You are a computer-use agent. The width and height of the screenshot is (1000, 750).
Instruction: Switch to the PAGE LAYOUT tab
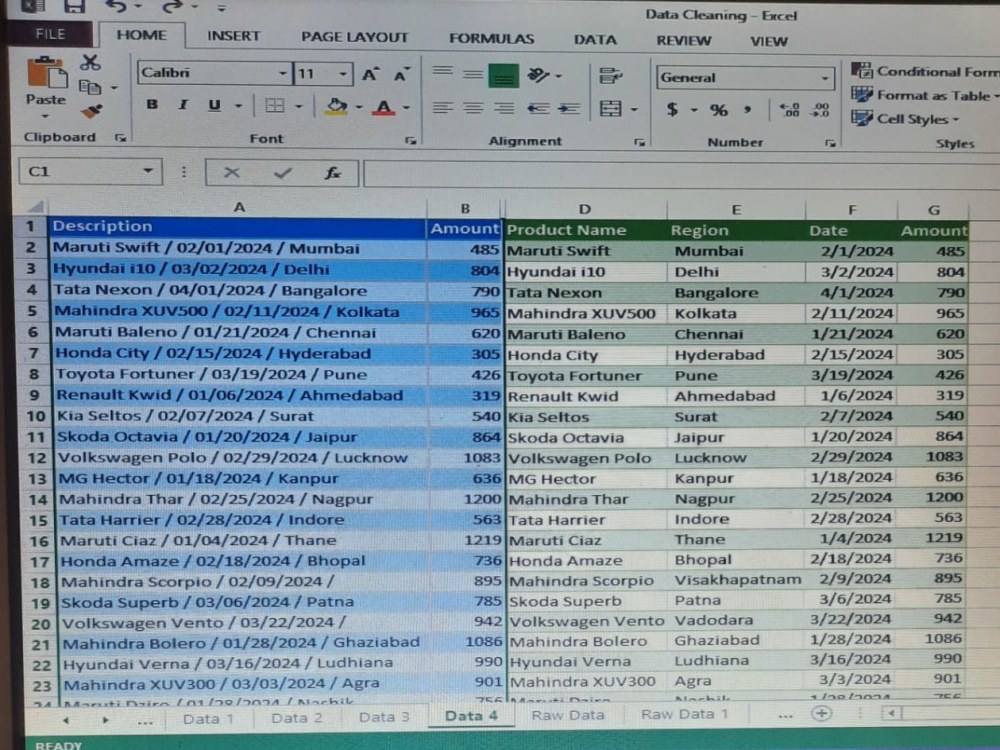click(355, 38)
